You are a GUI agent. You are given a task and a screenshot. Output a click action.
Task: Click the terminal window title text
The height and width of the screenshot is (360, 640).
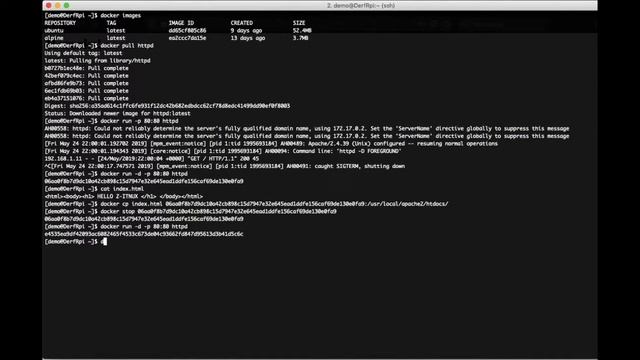pyautogui.click(x=361, y=5)
